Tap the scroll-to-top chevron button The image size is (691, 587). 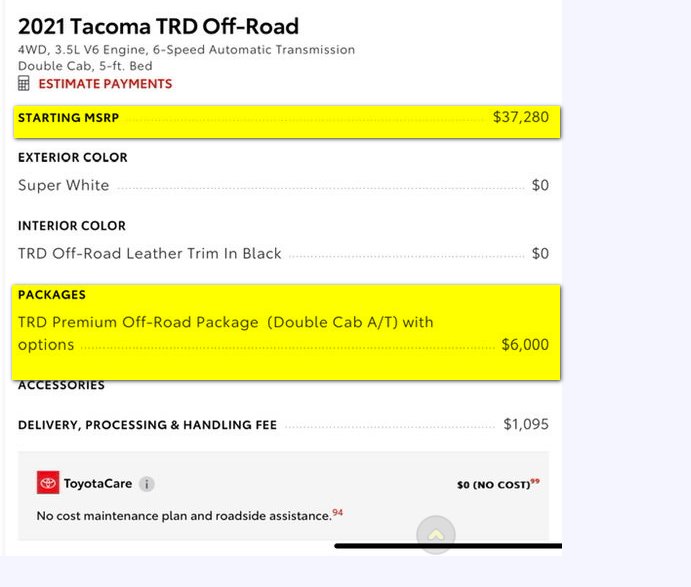(436, 535)
